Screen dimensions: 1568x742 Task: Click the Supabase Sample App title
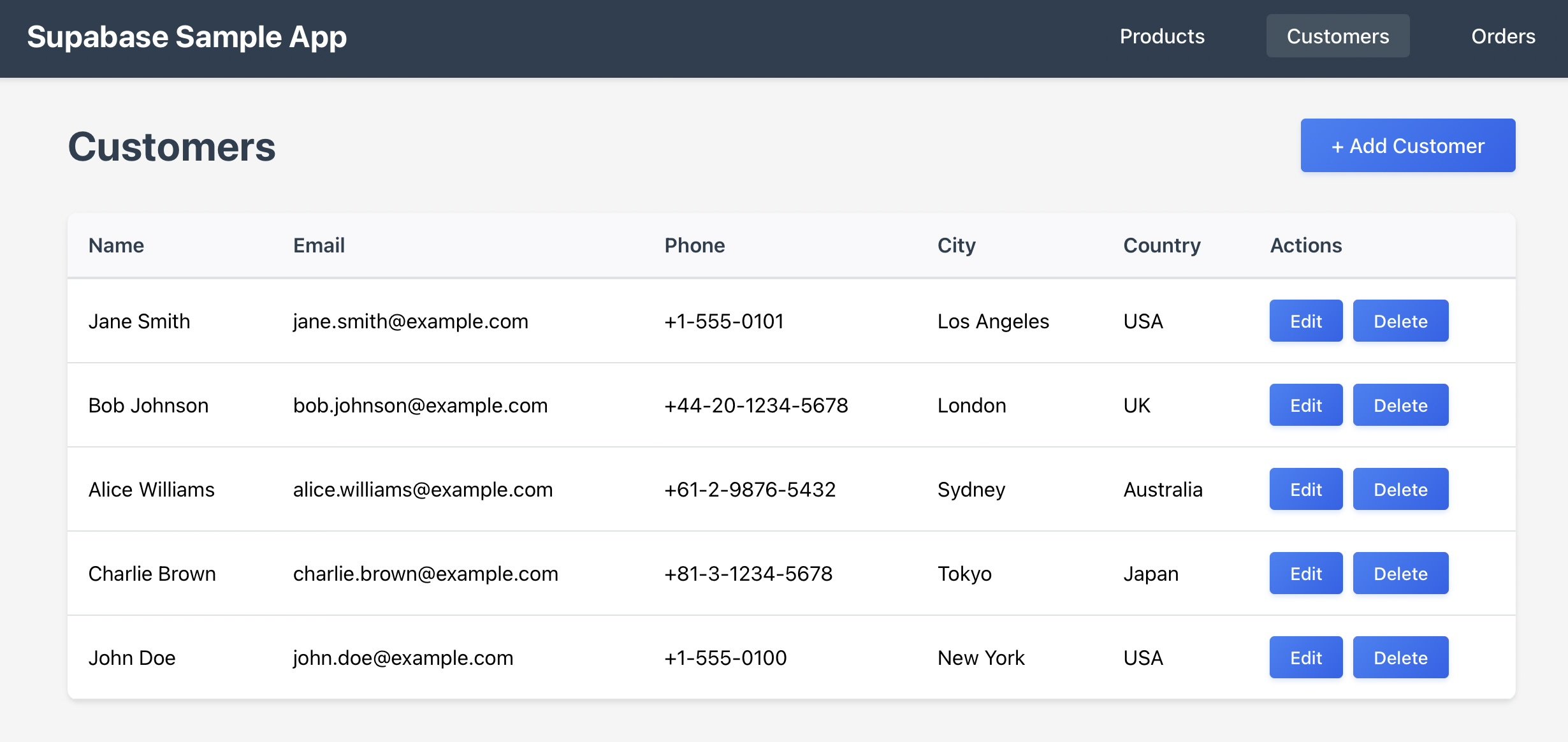point(187,36)
